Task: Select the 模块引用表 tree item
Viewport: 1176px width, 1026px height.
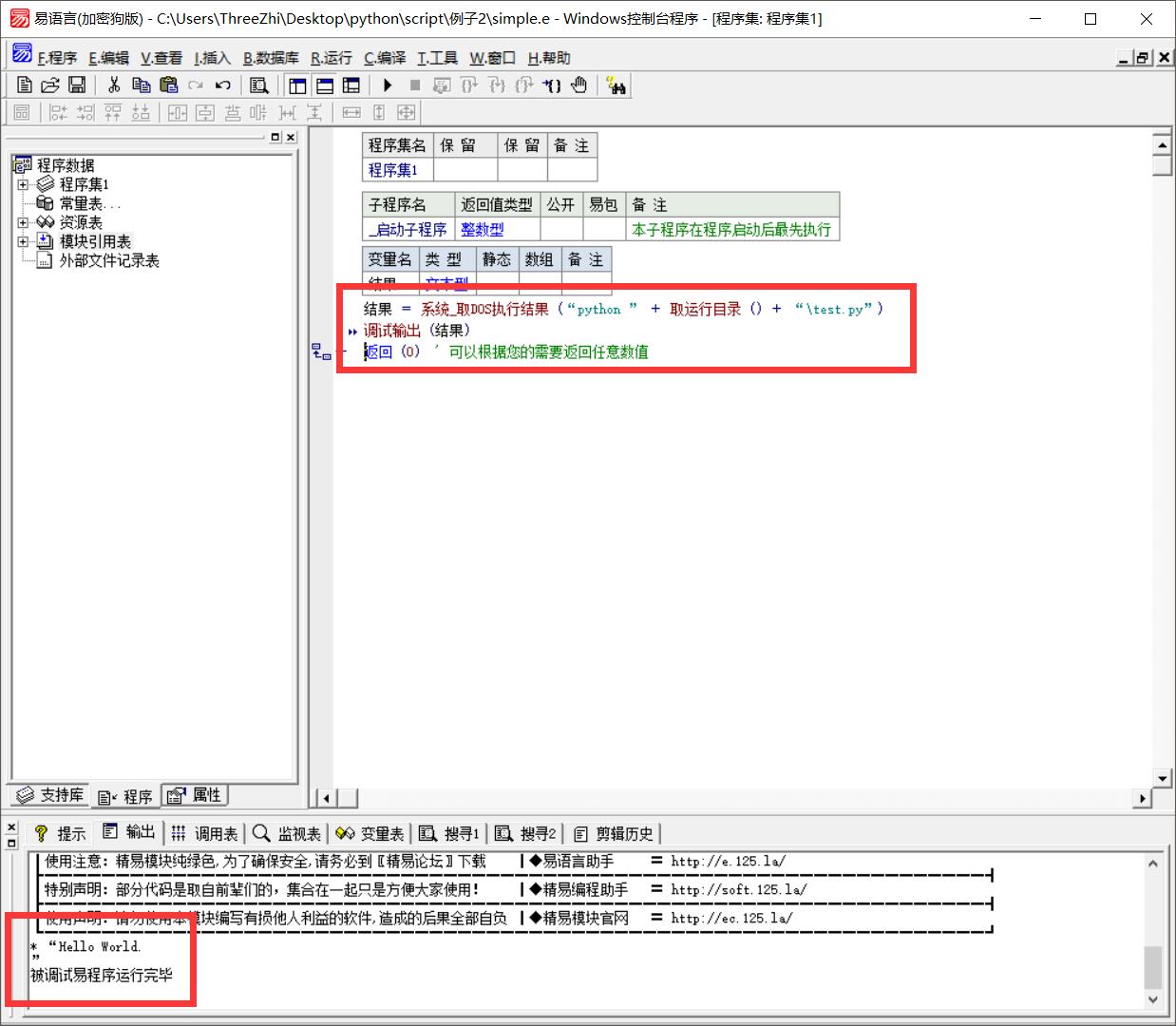Action: 95,241
